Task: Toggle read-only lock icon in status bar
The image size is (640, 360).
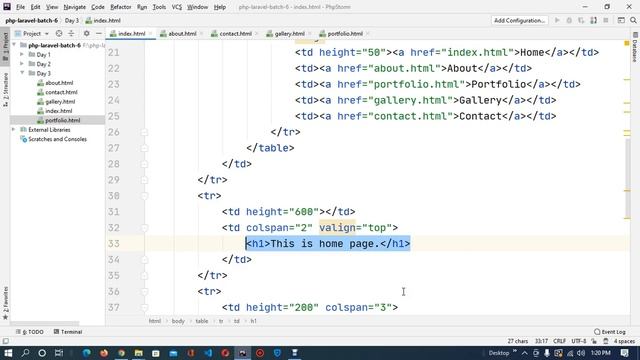Action: click(594, 341)
